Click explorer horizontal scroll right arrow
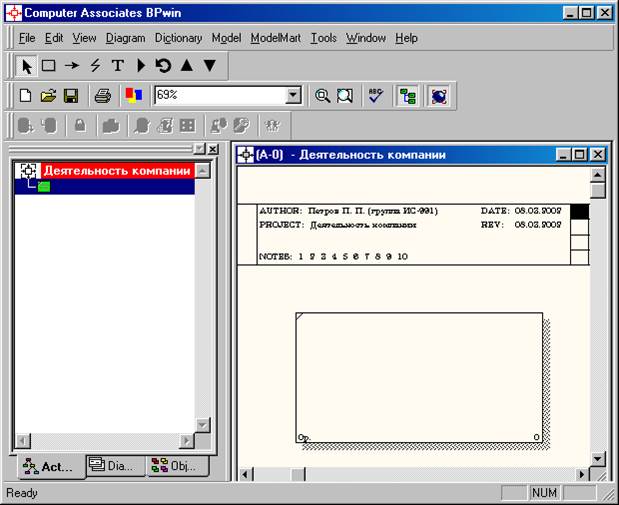Viewport: 619px width, 505px height. coord(187,441)
